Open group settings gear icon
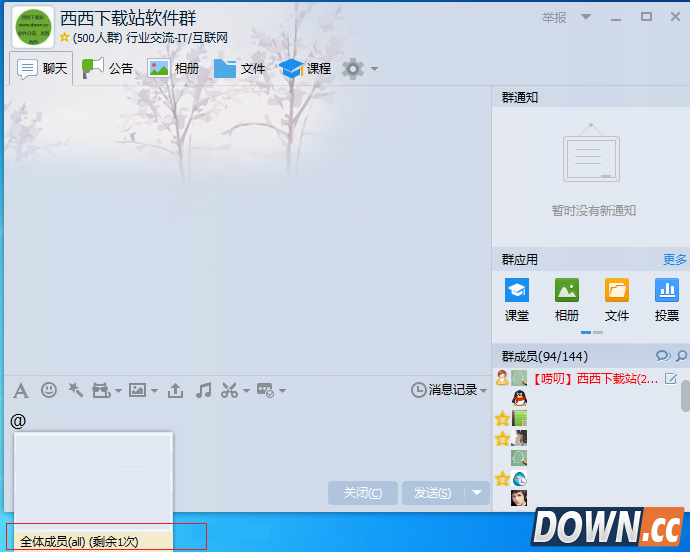This screenshot has width=690, height=552. click(353, 69)
